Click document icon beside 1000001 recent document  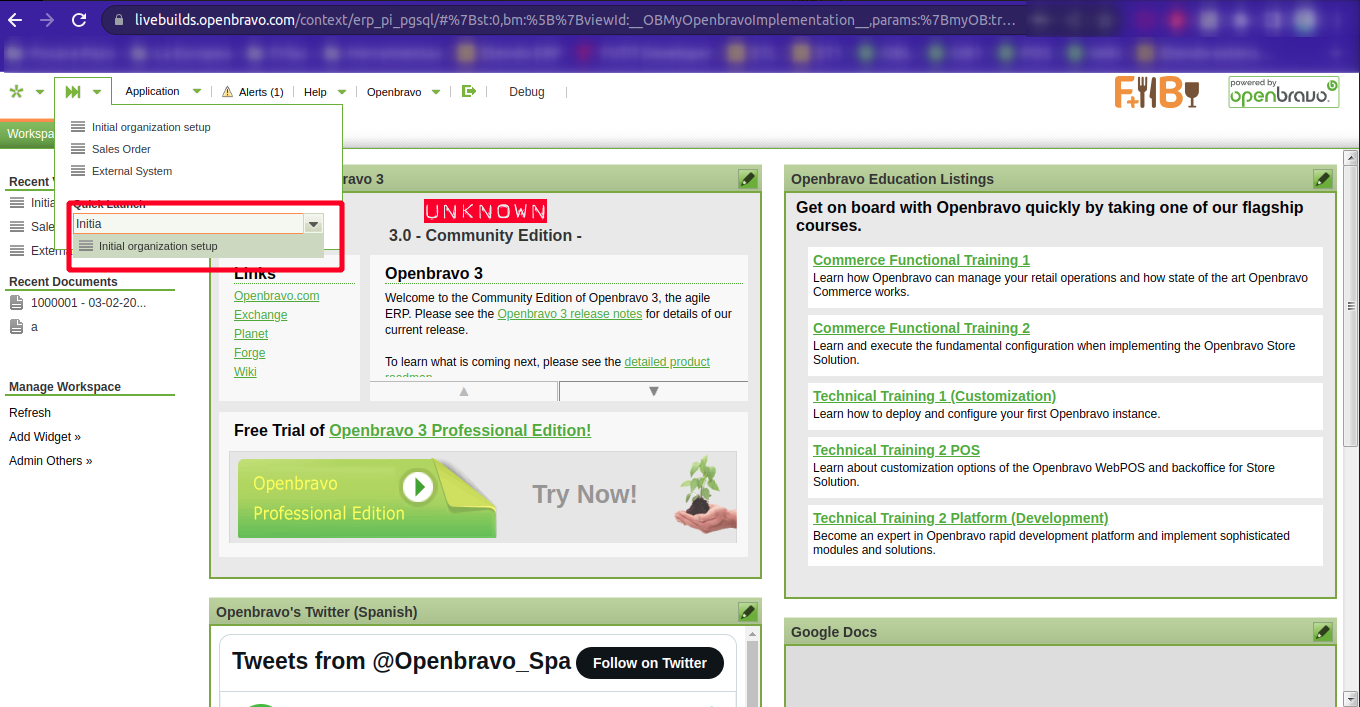(x=16, y=302)
